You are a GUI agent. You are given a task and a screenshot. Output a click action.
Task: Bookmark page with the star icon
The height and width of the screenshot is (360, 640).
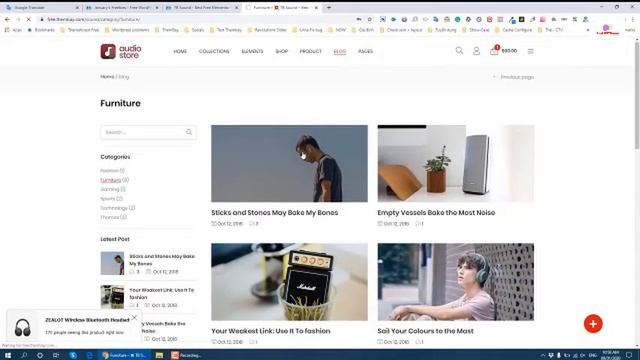pos(370,19)
